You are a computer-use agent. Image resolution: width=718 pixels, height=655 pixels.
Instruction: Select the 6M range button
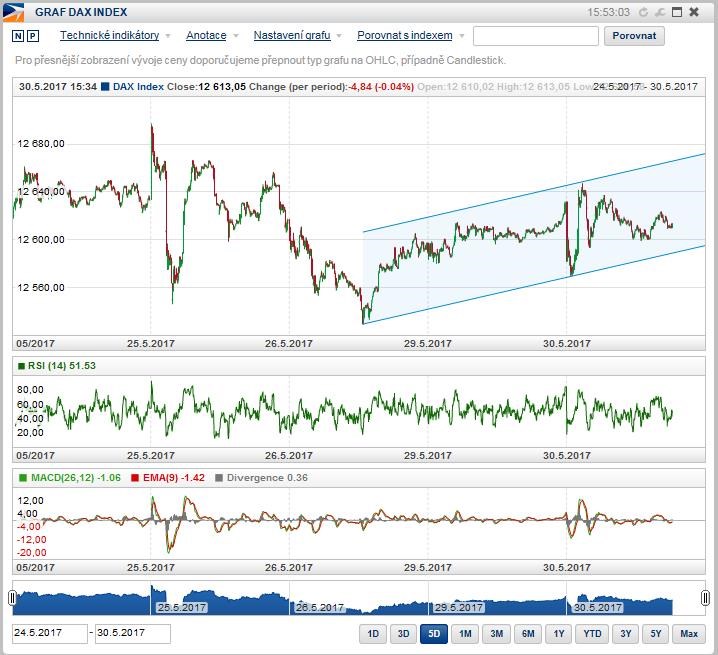tap(528, 633)
